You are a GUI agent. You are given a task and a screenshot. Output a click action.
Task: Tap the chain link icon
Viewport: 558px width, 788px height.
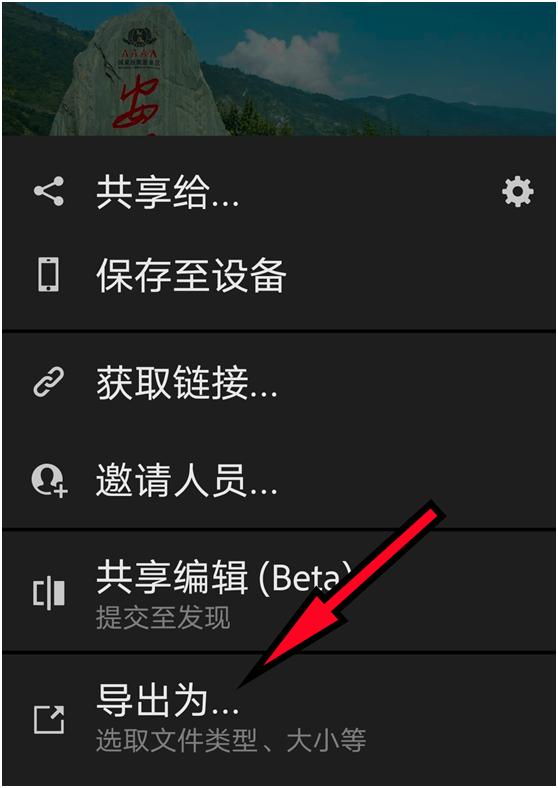pos(49,382)
